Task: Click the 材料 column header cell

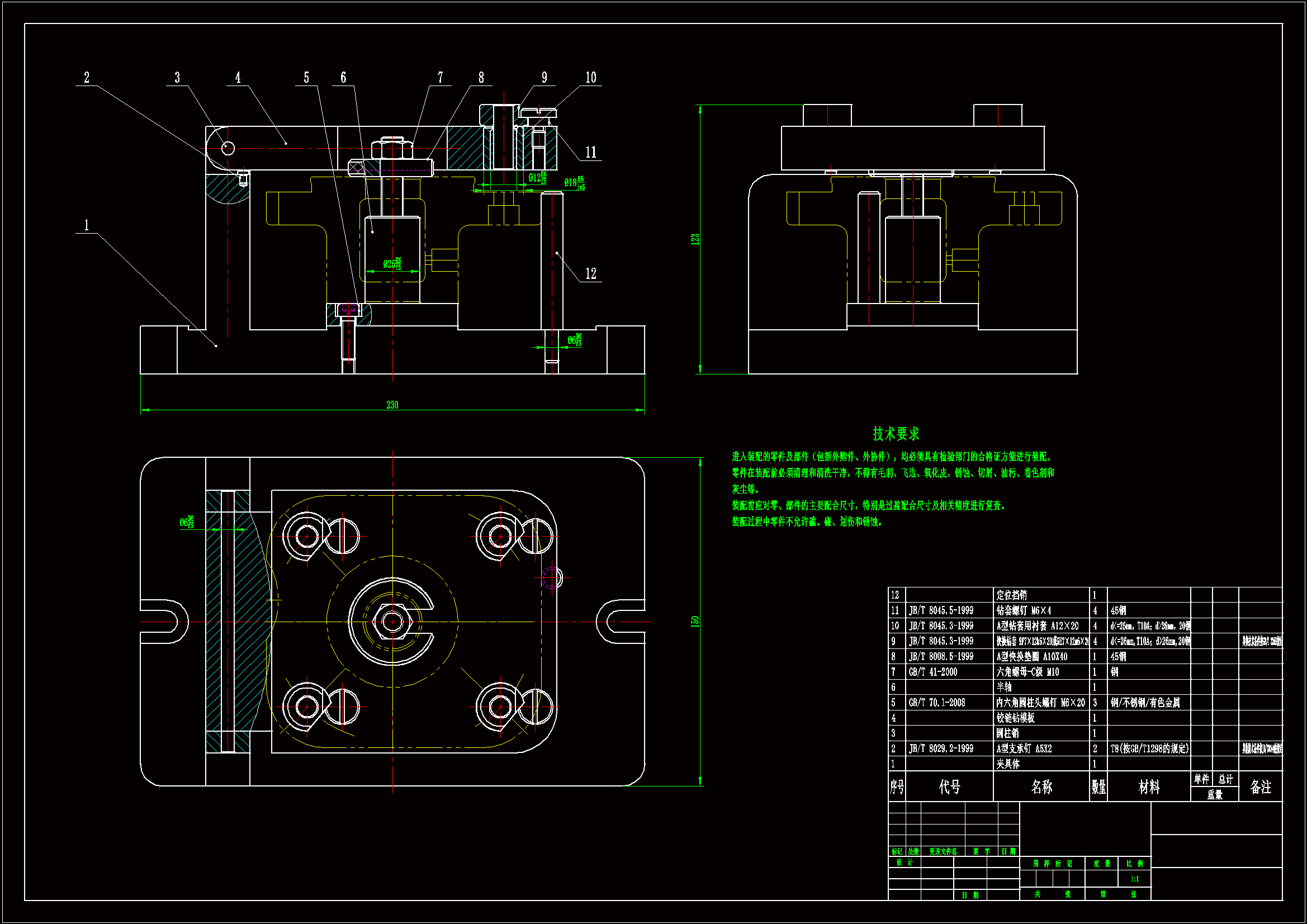Action: pos(1149,787)
